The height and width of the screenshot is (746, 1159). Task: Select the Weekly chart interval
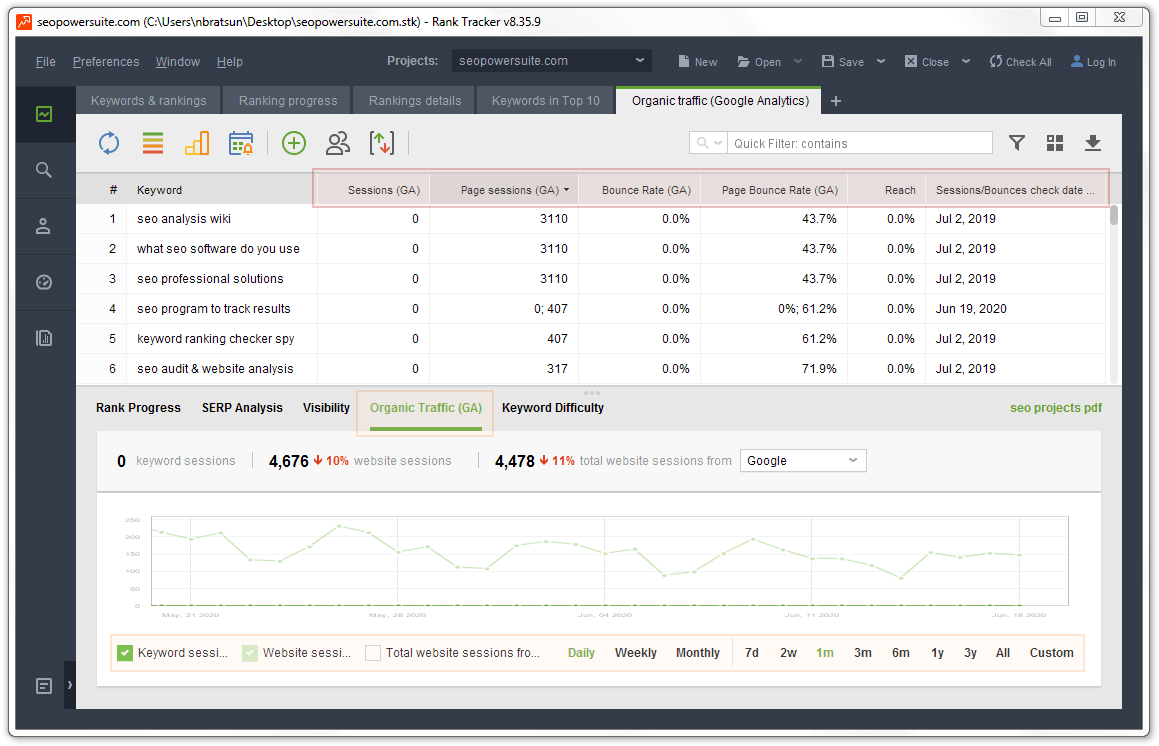[x=636, y=653]
